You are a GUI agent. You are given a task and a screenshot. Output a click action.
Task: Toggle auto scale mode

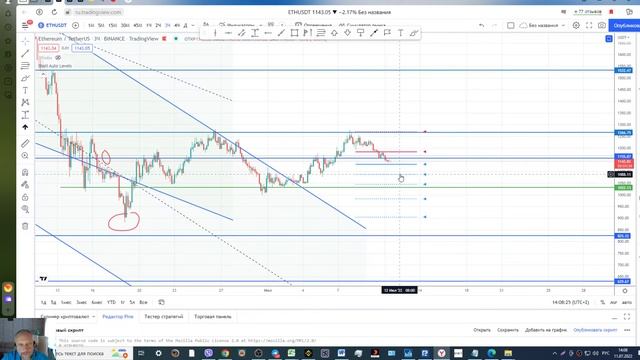pyautogui.click(x=627, y=302)
